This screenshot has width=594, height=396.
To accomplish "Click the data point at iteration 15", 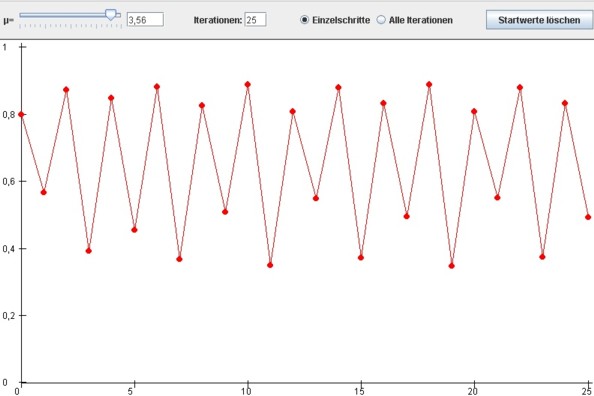I will point(361,258).
